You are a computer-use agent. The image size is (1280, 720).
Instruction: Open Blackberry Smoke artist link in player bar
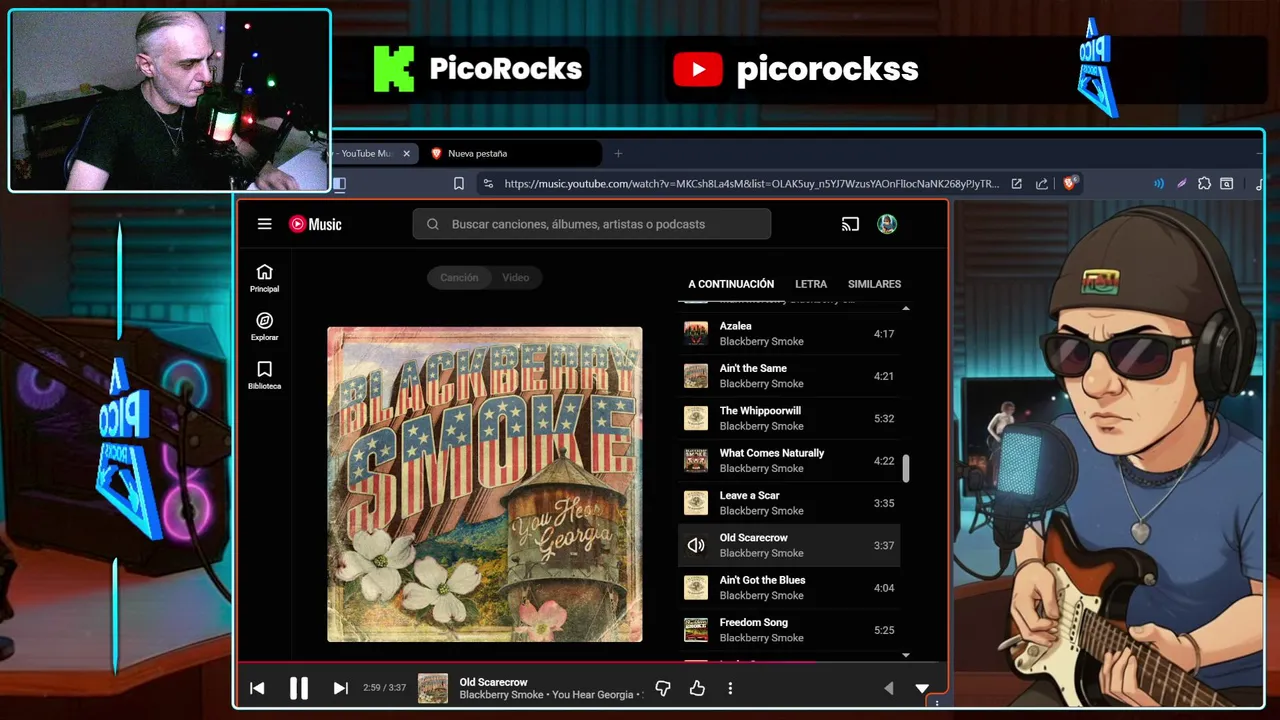501,695
